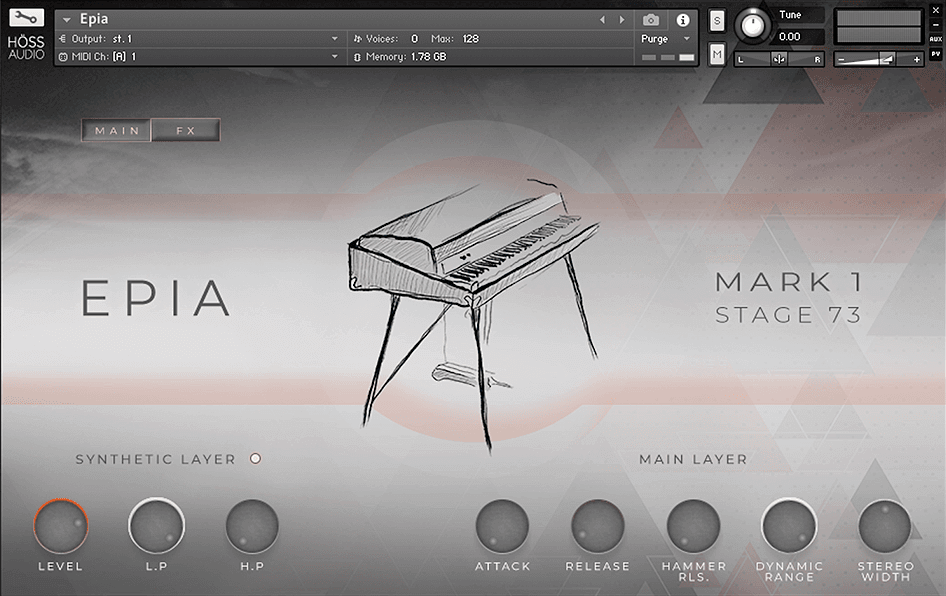
Task: Open the snapshot camera icon
Action: (653, 19)
